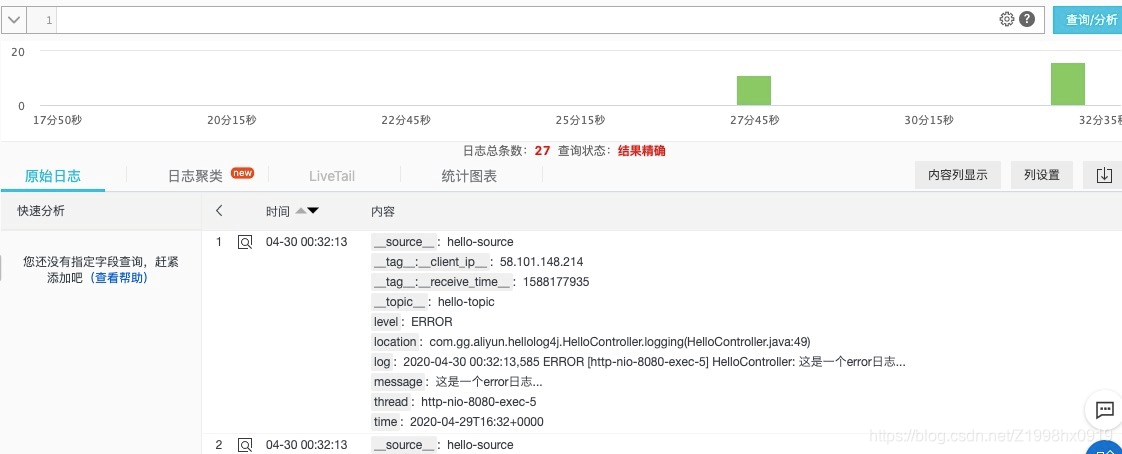Click the thread value http-nio-8080-exec-5
Screen dimensions: 1122x454
click(478, 402)
